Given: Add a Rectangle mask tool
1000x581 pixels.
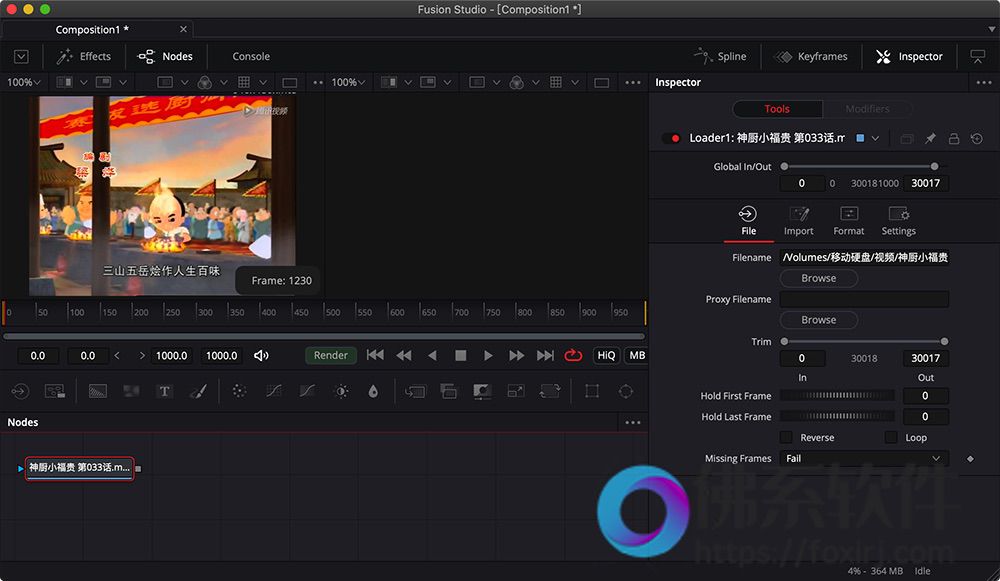Looking at the screenshot, I should point(592,391).
